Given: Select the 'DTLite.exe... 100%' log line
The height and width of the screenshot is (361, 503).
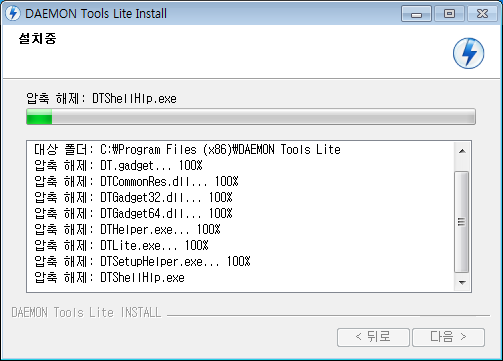Looking at the screenshot, I should point(121,245).
